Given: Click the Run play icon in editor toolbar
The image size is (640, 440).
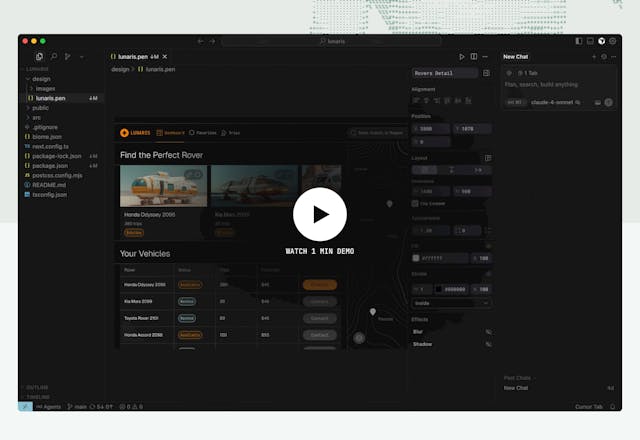Looking at the screenshot, I should pyautogui.click(x=461, y=57).
